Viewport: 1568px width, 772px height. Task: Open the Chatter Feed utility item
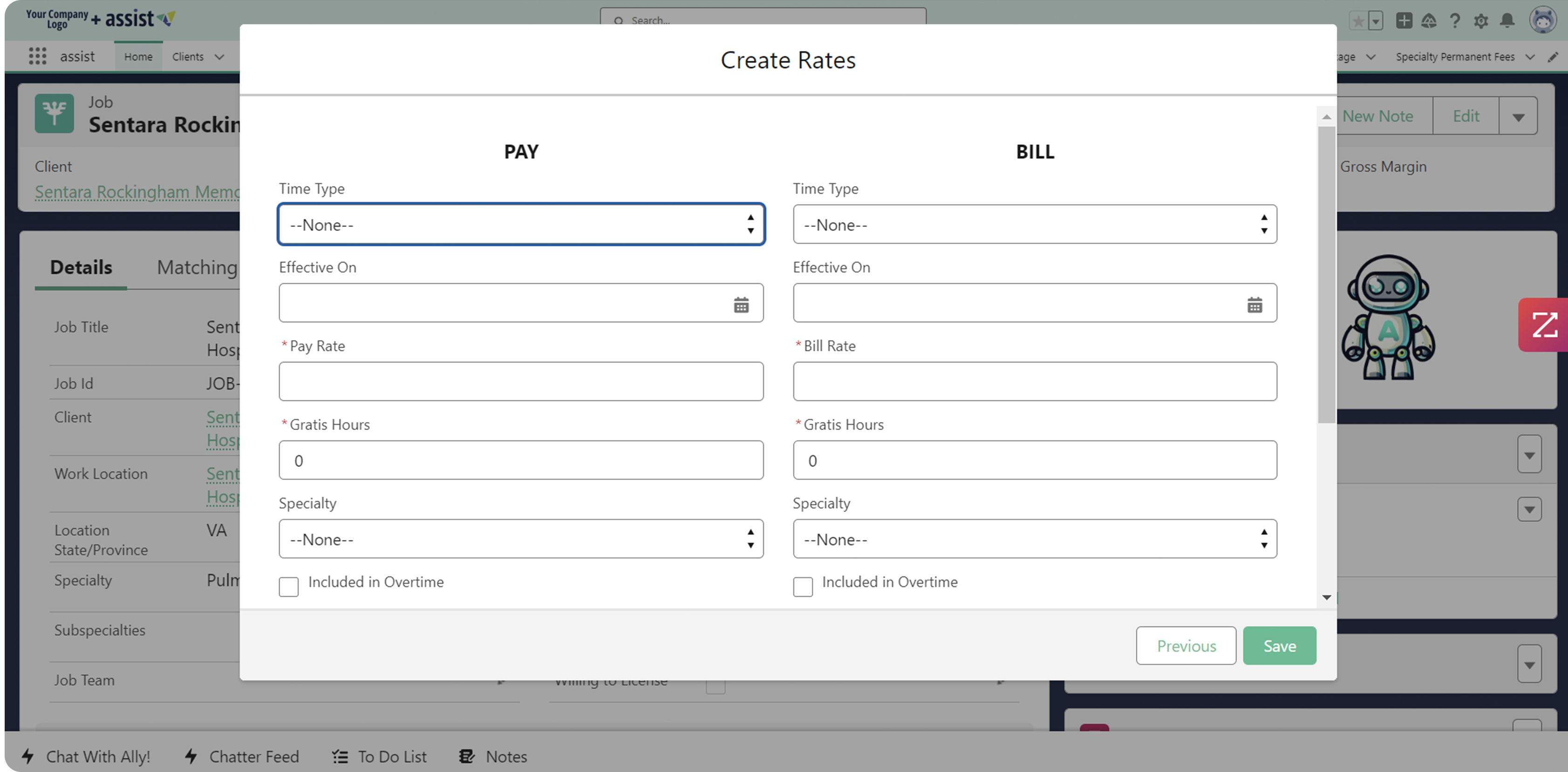[x=242, y=756]
